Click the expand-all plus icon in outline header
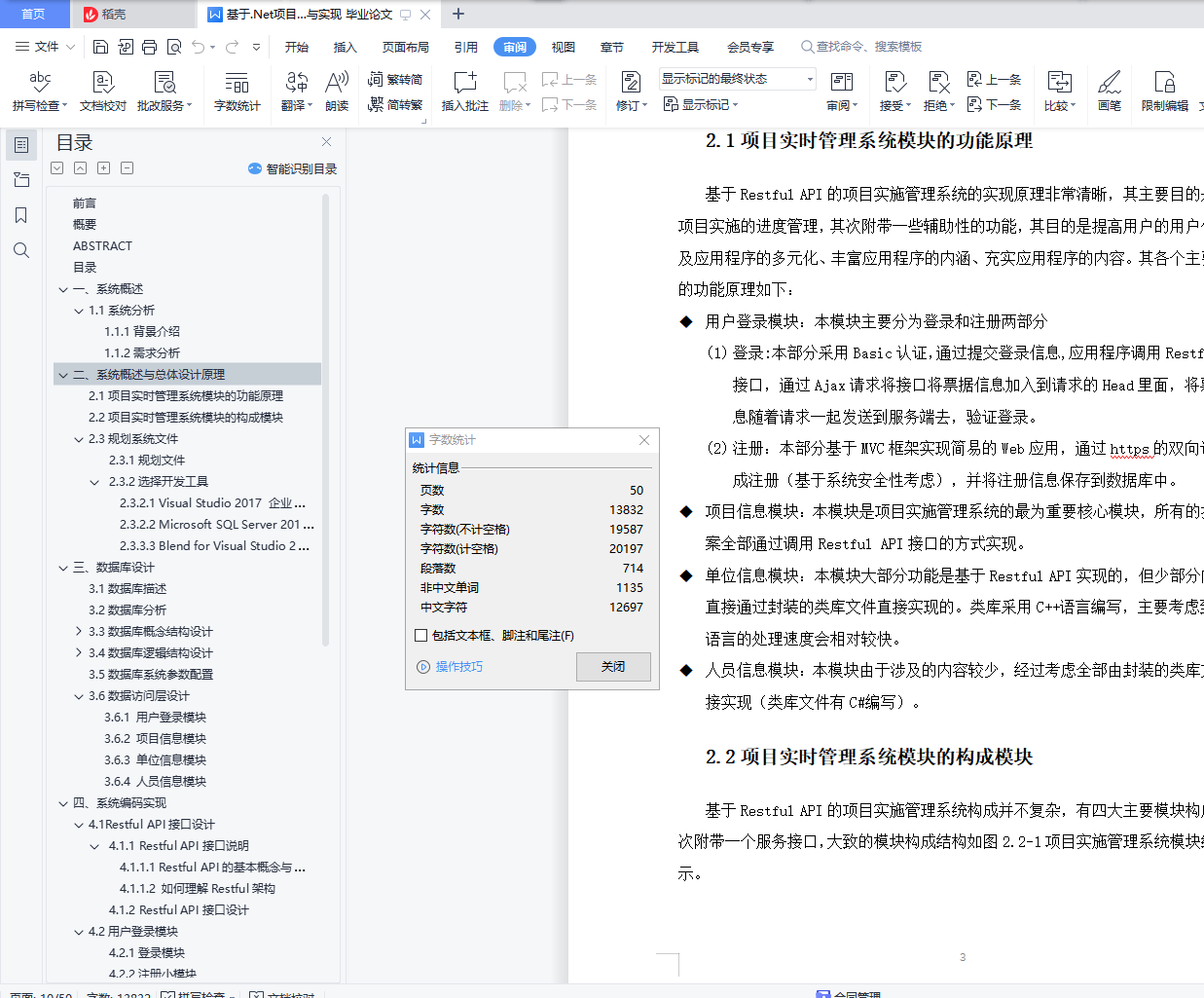Screen dimensions: 1204x998 [103, 168]
